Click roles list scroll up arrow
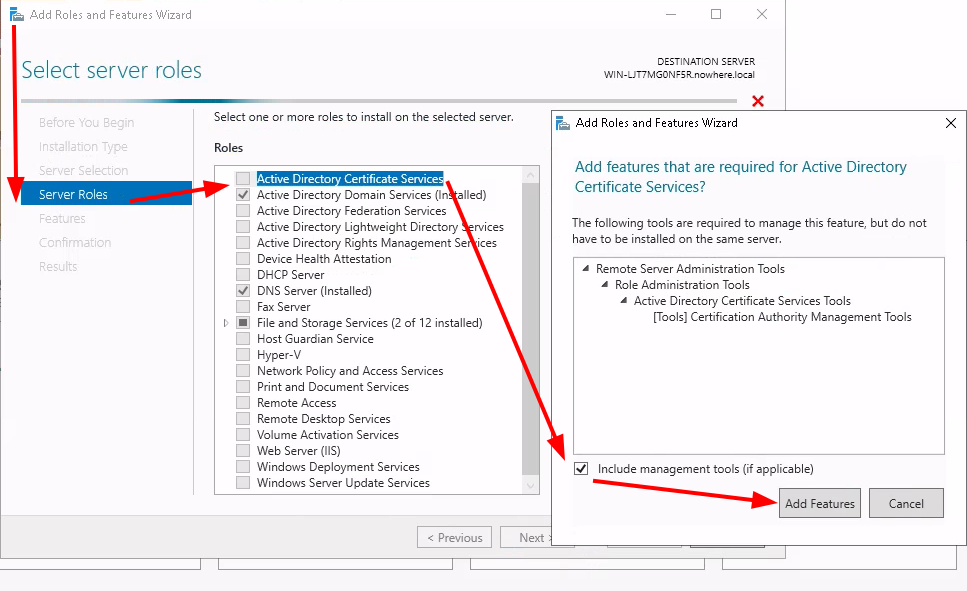967x591 pixels. click(530, 175)
